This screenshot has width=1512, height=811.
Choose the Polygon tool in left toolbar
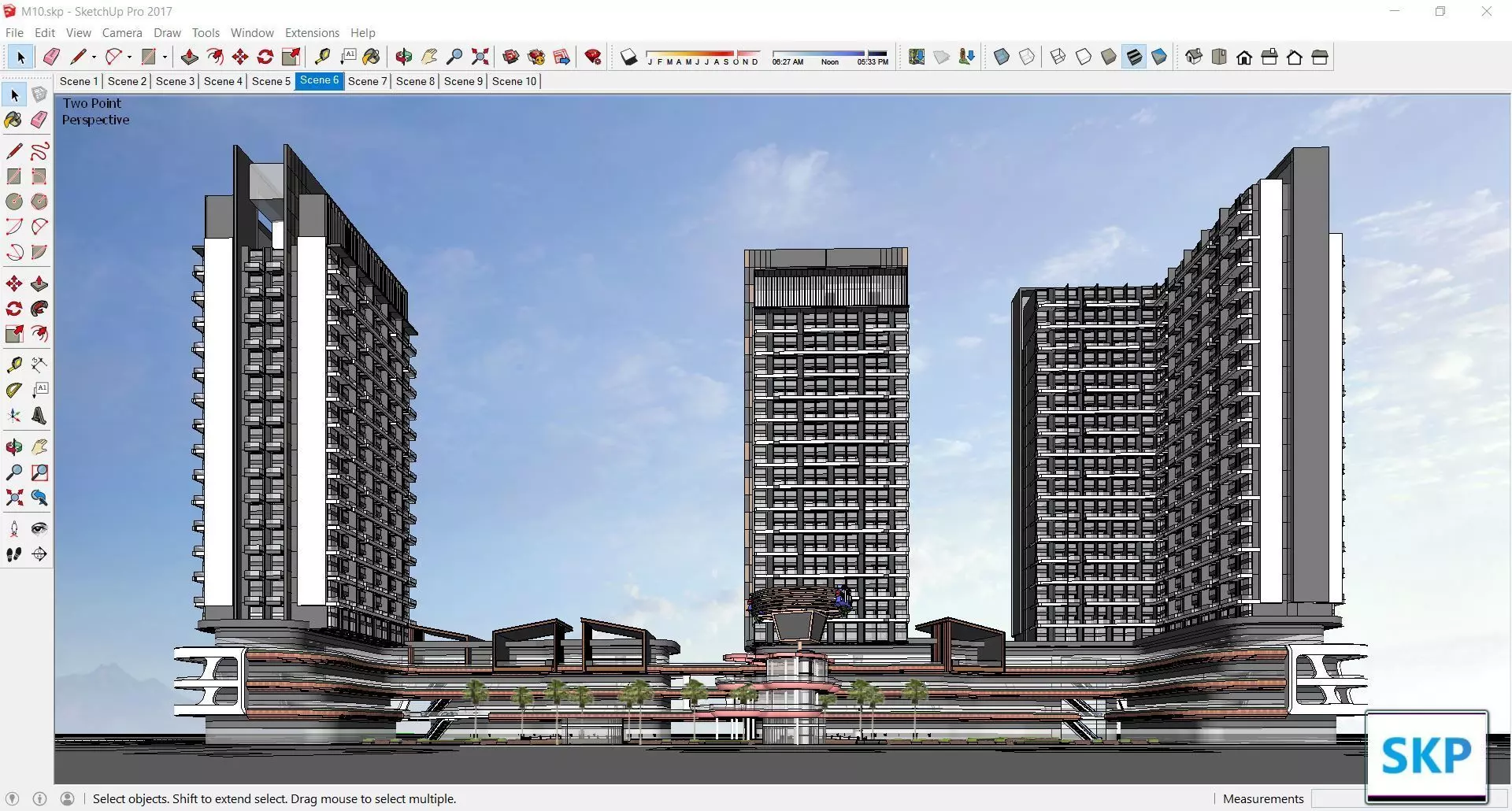(39, 202)
